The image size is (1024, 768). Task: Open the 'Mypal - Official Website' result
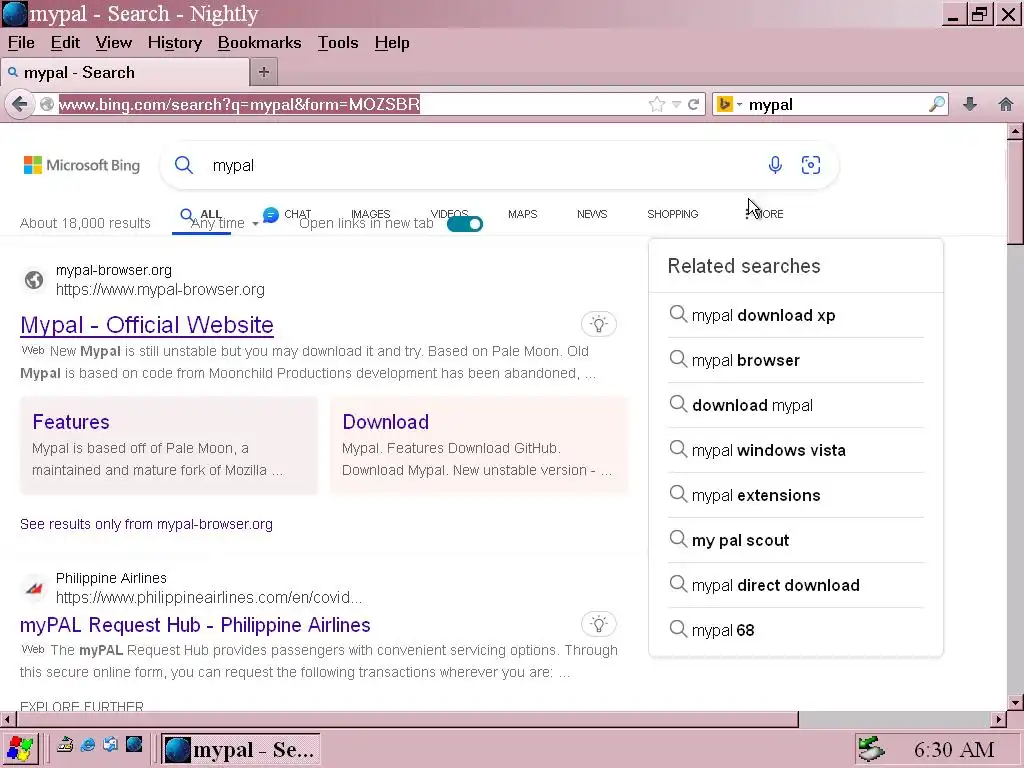(x=147, y=325)
